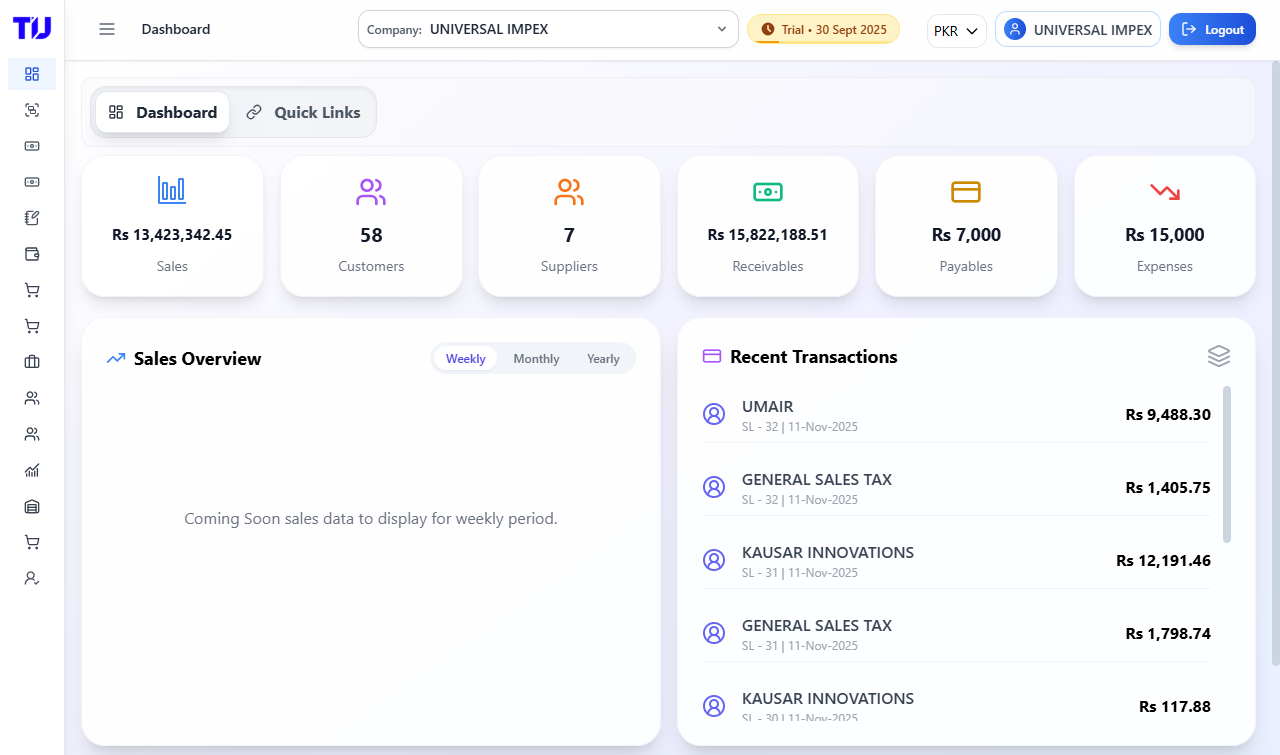
Task: Switch to the Quick Links tab
Action: coord(303,112)
